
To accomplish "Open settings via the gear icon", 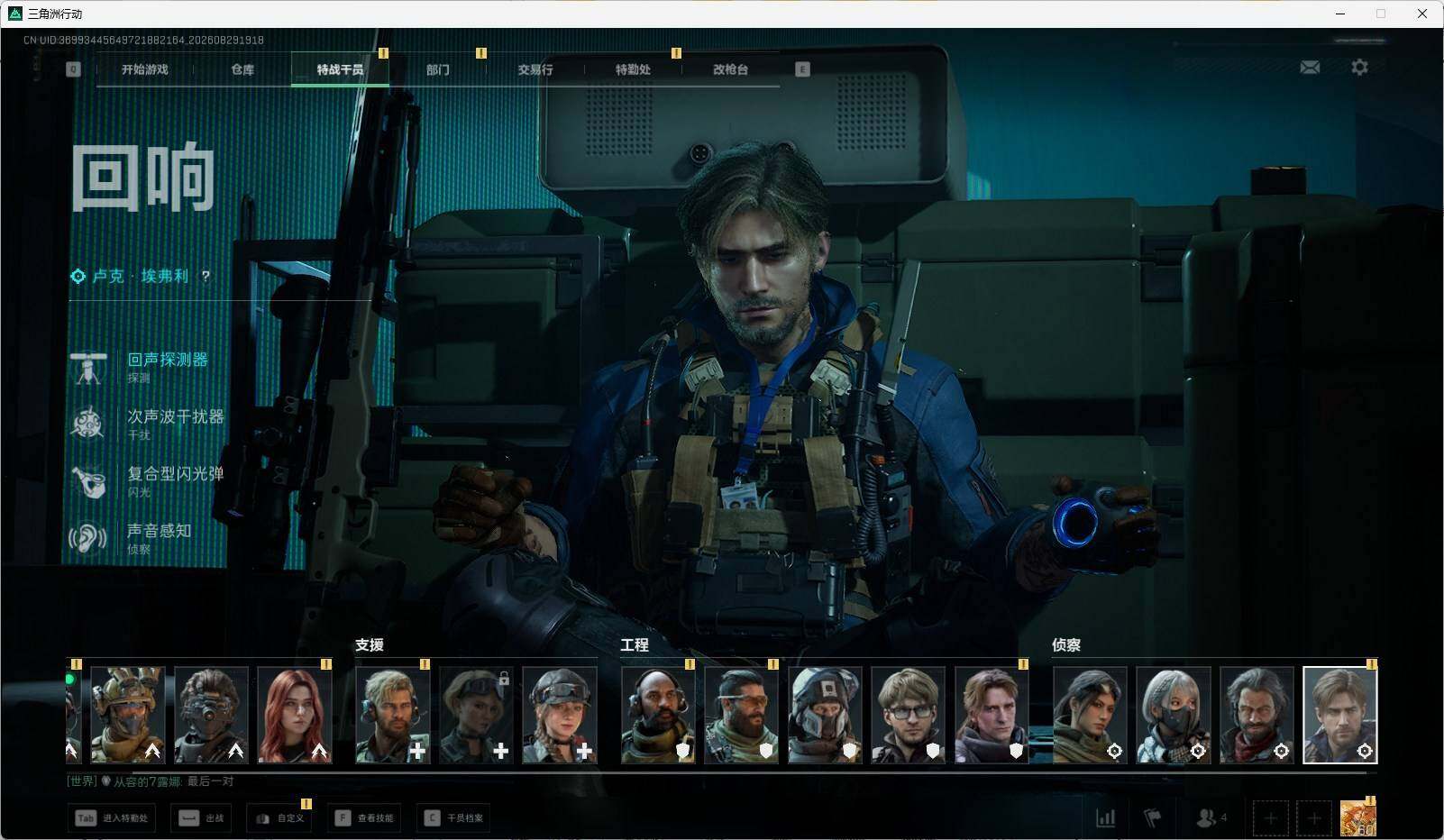I will click(x=1359, y=68).
